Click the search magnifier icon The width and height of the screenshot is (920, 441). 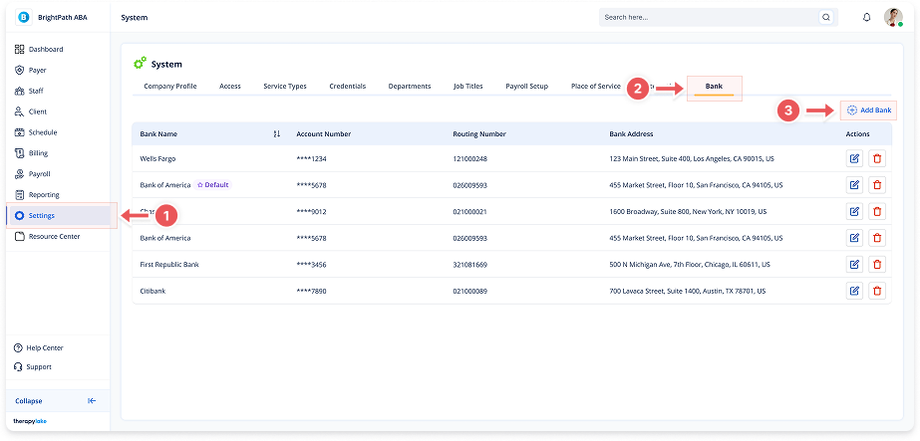coord(825,17)
